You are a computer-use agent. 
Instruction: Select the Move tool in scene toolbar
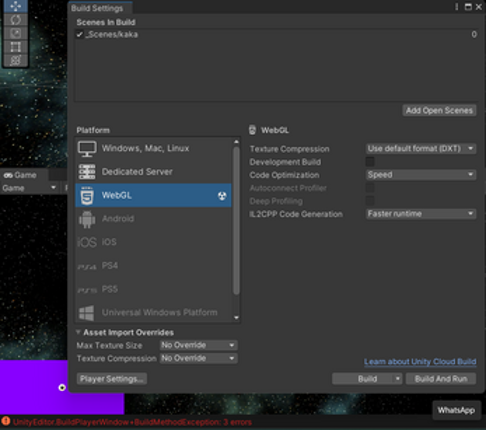tap(15, 6)
